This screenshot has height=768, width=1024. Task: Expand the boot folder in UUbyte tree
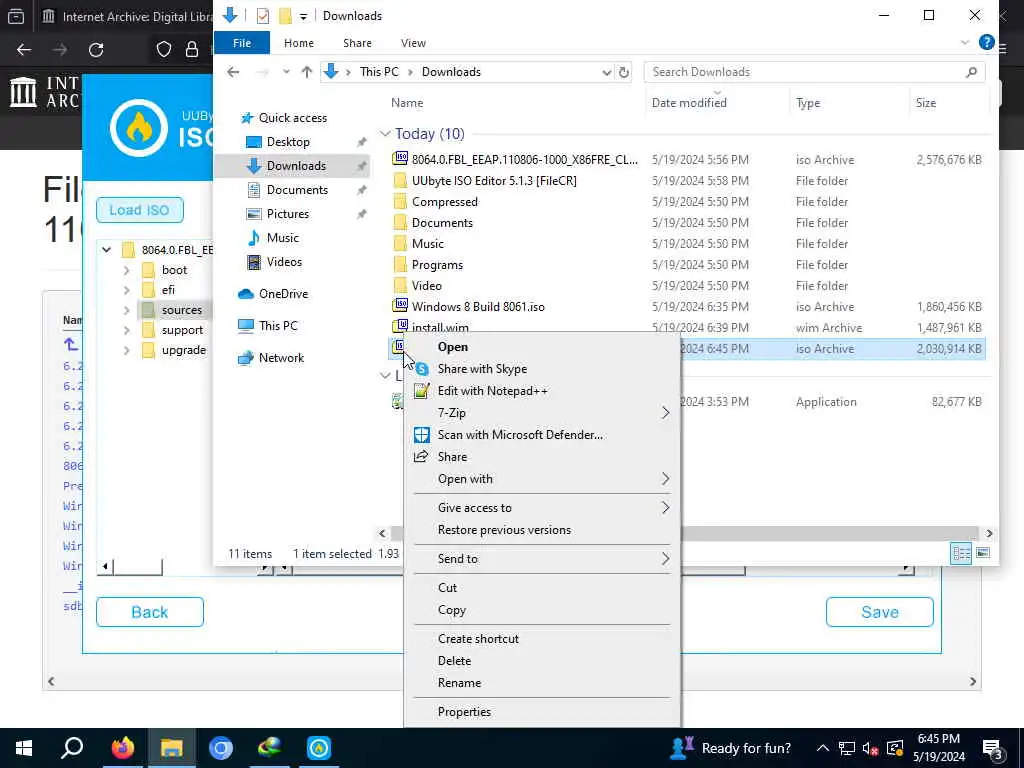pyautogui.click(x=127, y=270)
